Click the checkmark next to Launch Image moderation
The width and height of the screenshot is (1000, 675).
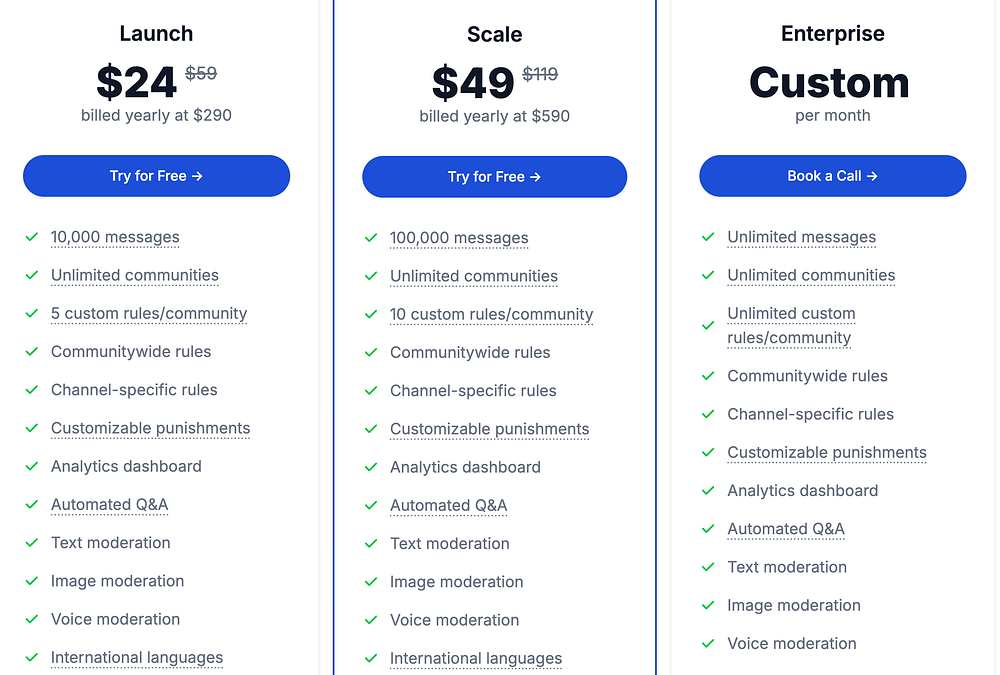tap(31, 581)
